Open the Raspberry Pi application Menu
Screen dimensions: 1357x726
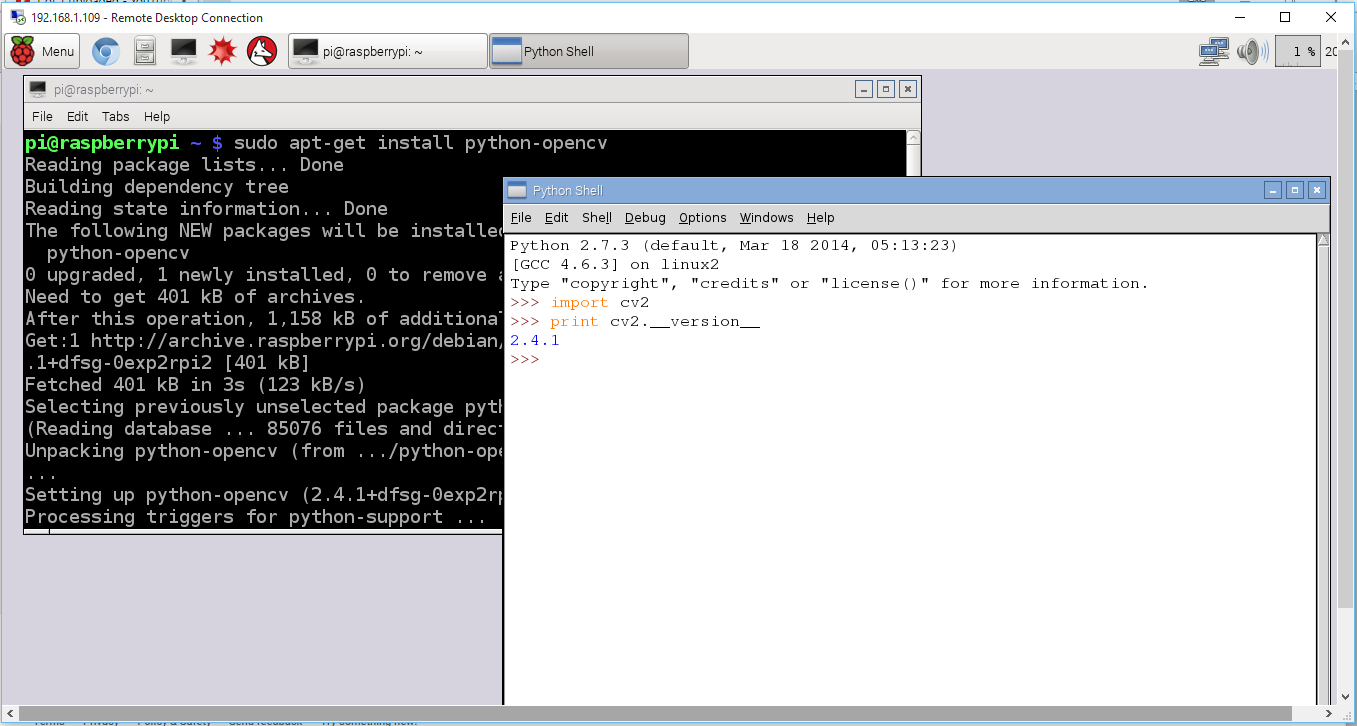click(x=41, y=51)
